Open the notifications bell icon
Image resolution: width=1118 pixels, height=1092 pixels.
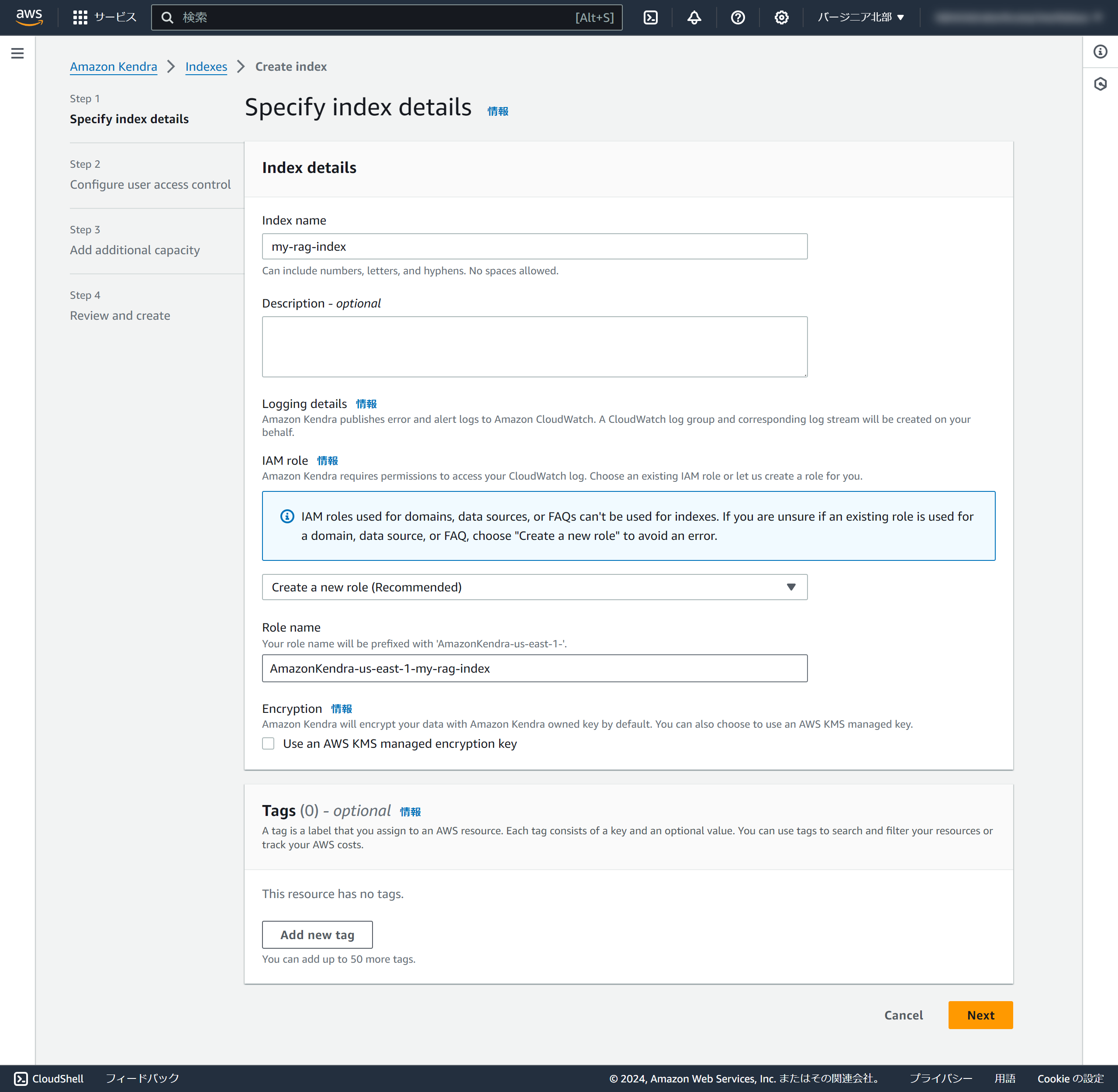coord(694,17)
